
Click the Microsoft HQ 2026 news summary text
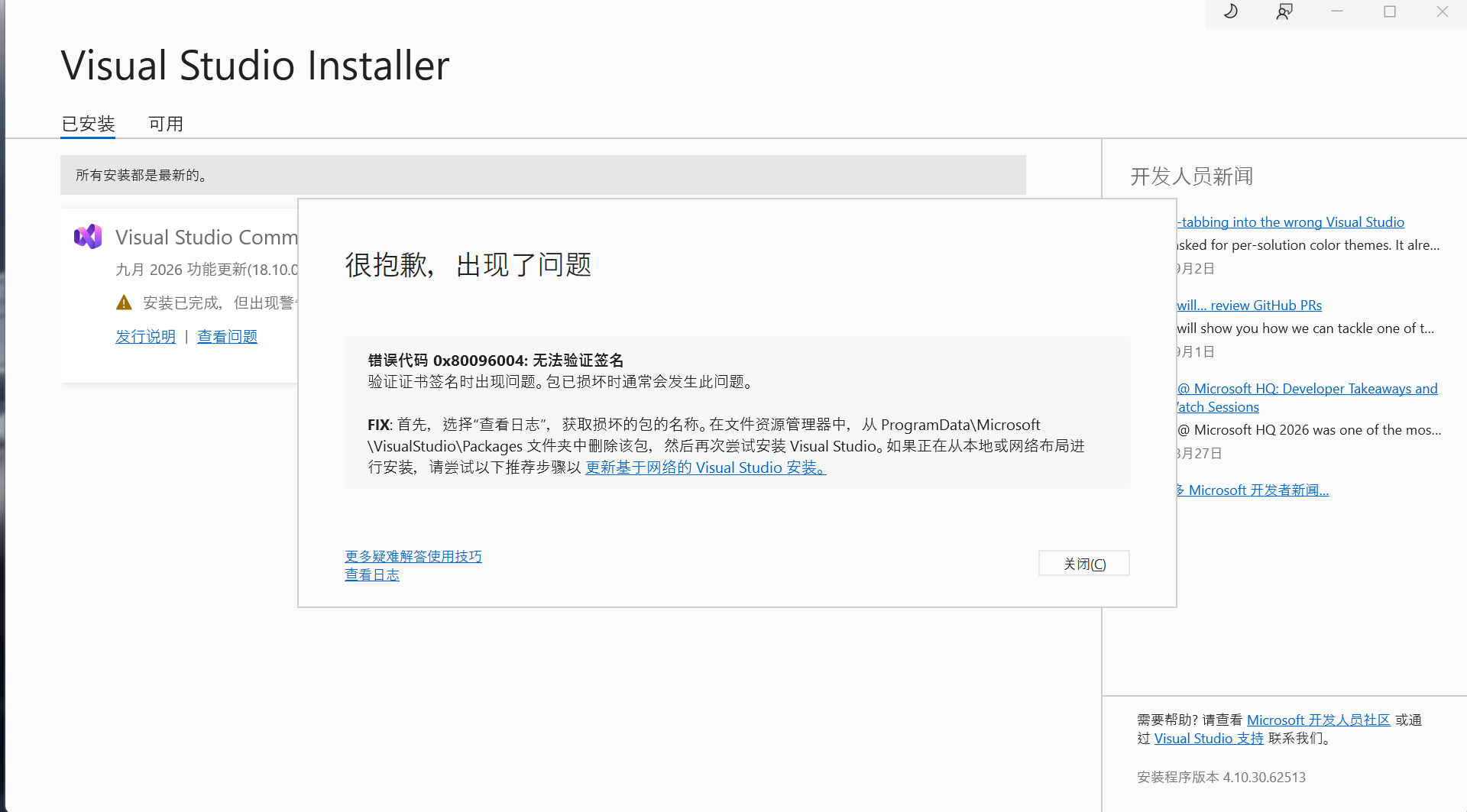click(x=1310, y=430)
